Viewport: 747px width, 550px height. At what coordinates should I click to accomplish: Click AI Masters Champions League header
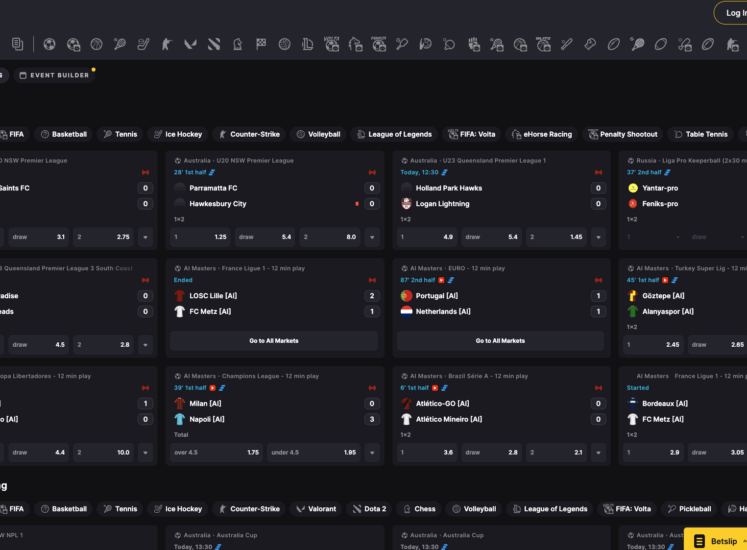pyautogui.click(x=251, y=376)
